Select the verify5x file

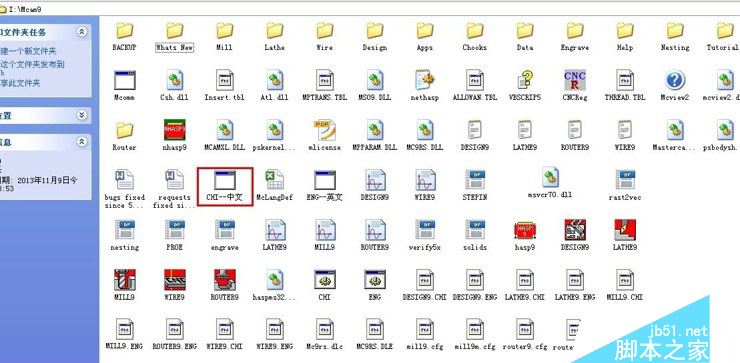tap(425, 230)
